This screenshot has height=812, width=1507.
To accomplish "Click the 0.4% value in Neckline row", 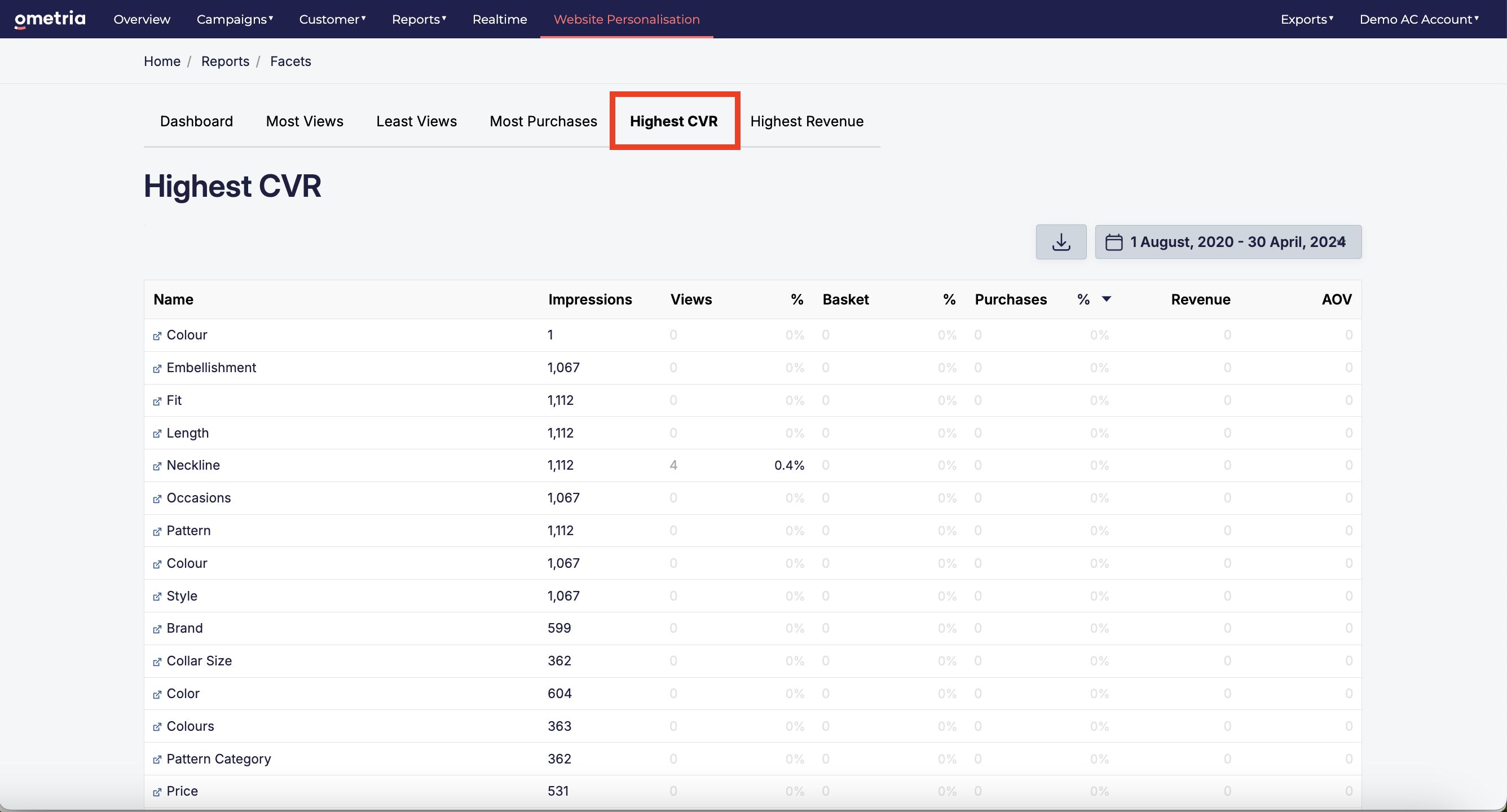I will pos(789,465).
